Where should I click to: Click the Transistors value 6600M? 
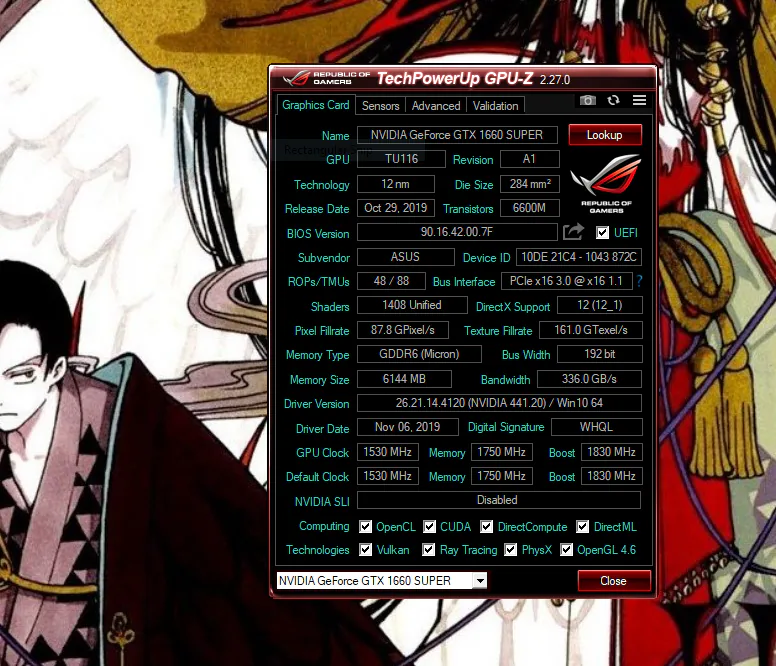(x=530, y=208)
